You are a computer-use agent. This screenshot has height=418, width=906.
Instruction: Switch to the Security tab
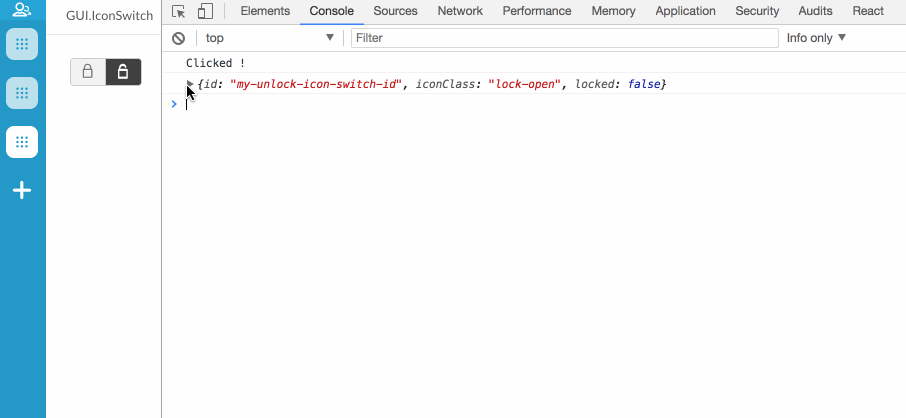757,11
